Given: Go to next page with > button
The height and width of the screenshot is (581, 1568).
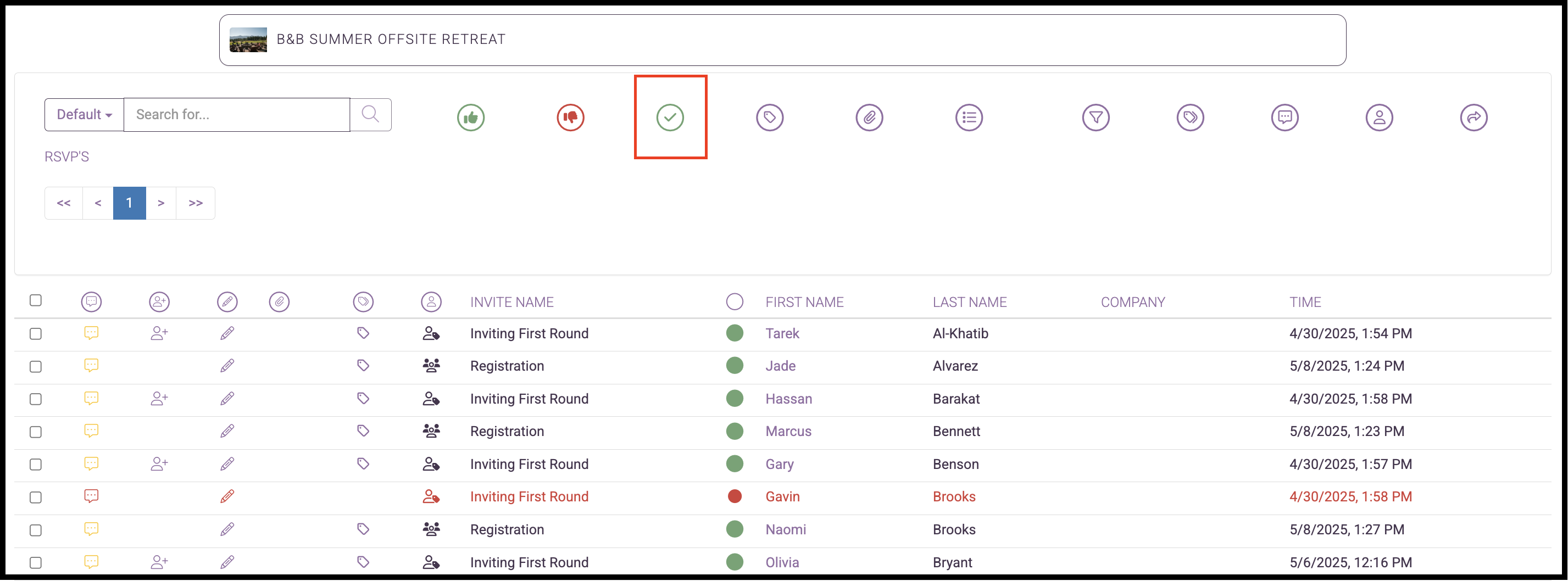Looking at the screenshot, I should [x=160, y=203].
